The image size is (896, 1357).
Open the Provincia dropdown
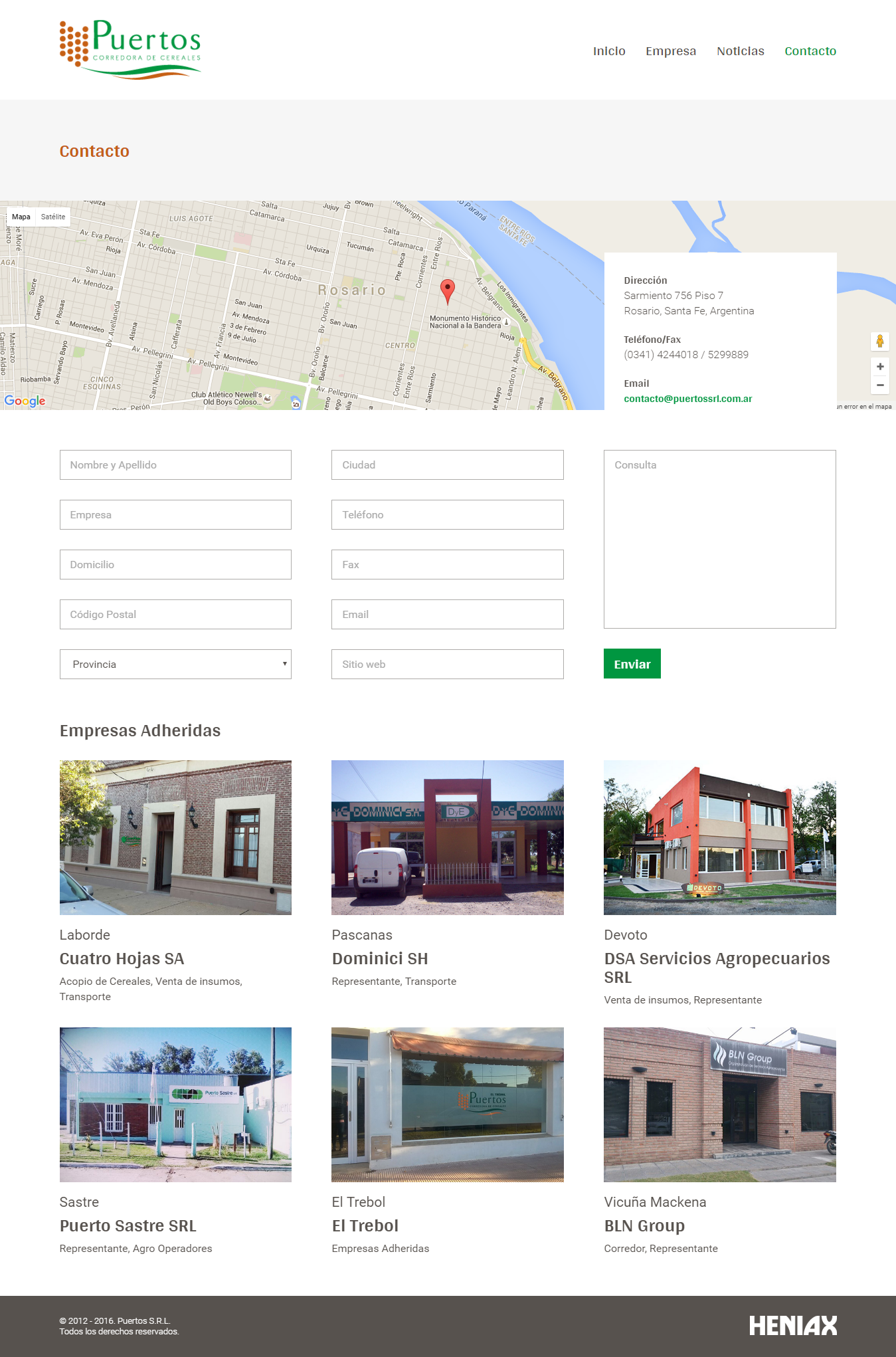point(175,664)
